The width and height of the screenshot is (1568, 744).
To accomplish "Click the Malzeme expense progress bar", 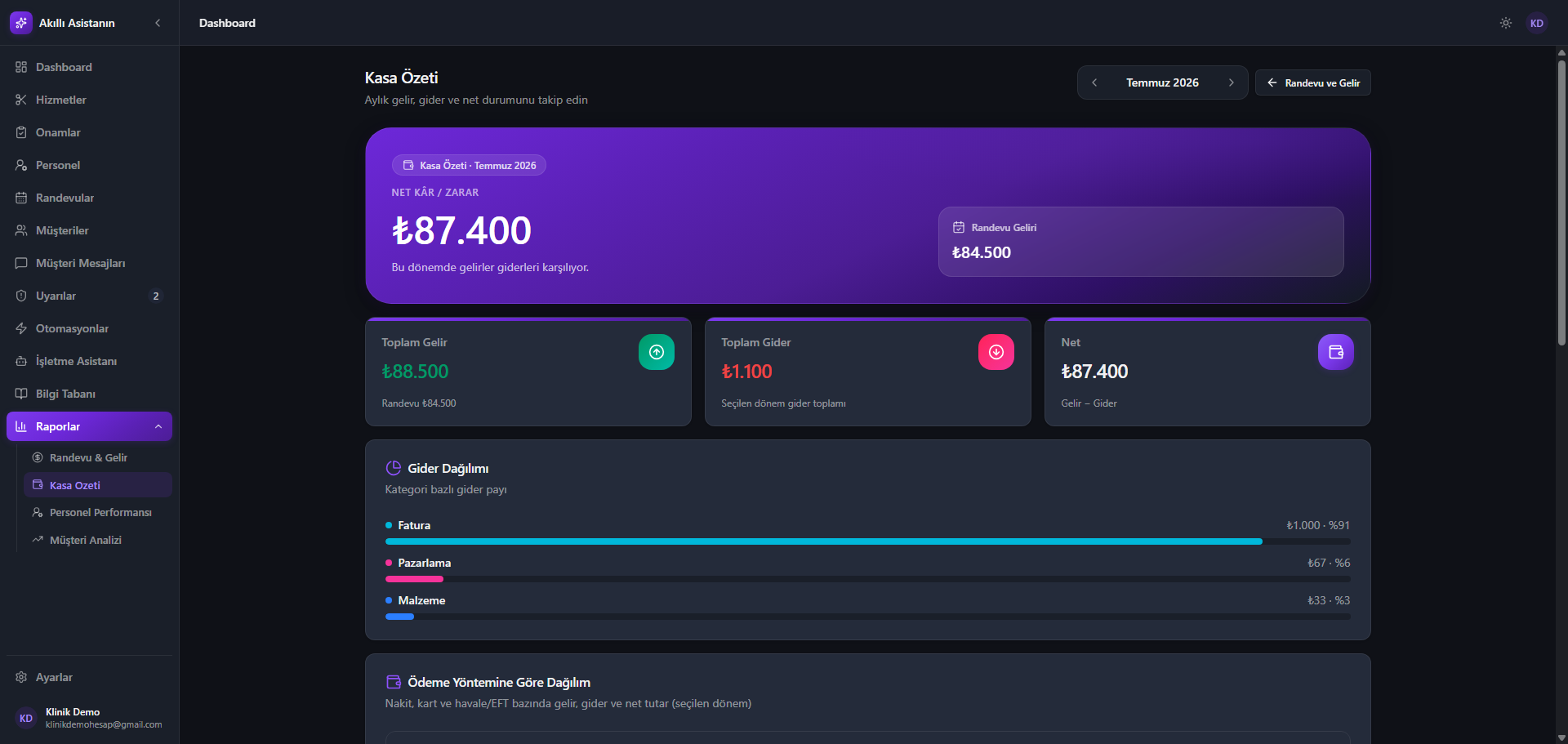I will [x=867, y=617].
